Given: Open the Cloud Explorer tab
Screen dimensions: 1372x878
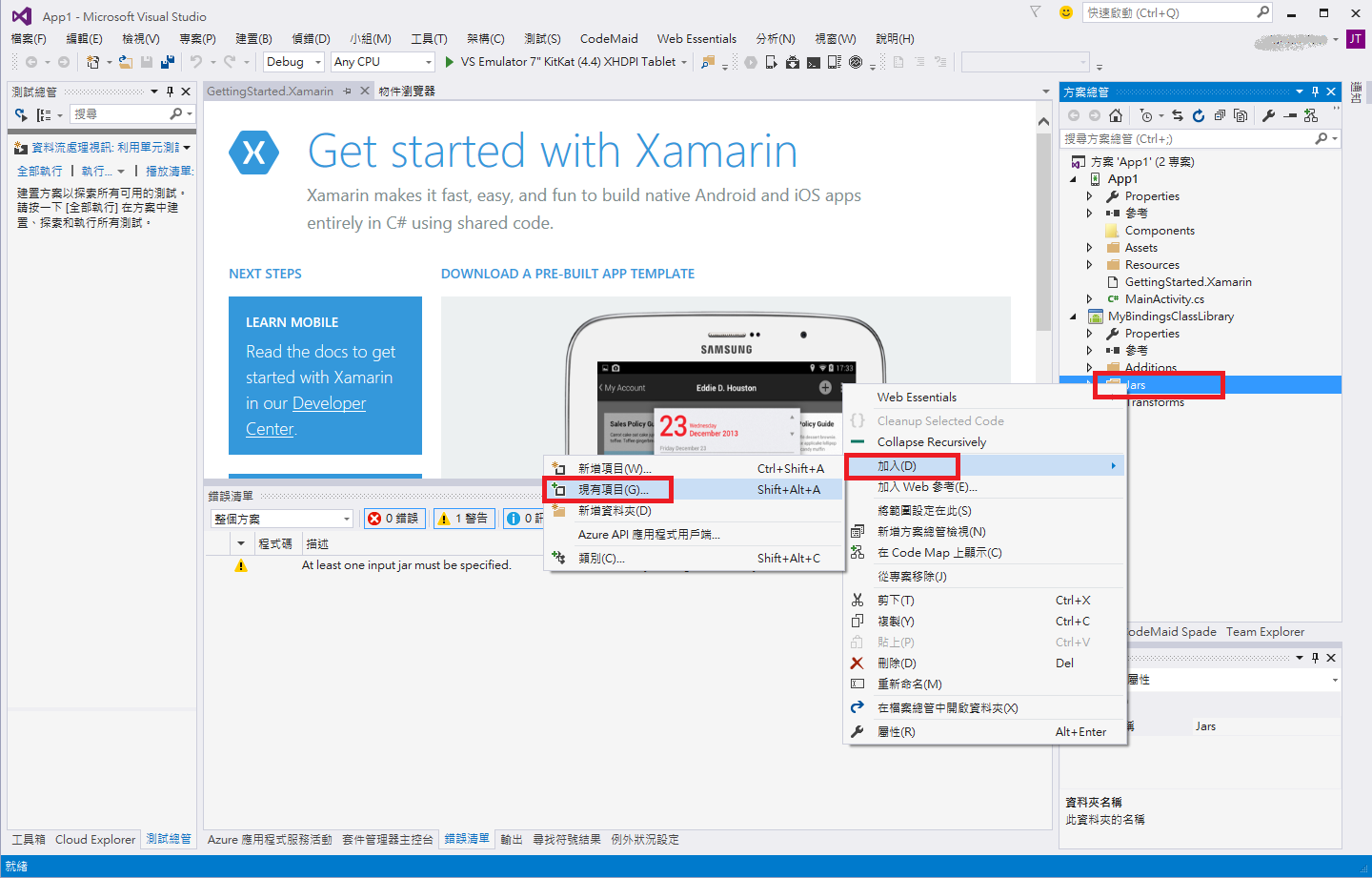Looking at the screenshot, I should pos(95,840).
